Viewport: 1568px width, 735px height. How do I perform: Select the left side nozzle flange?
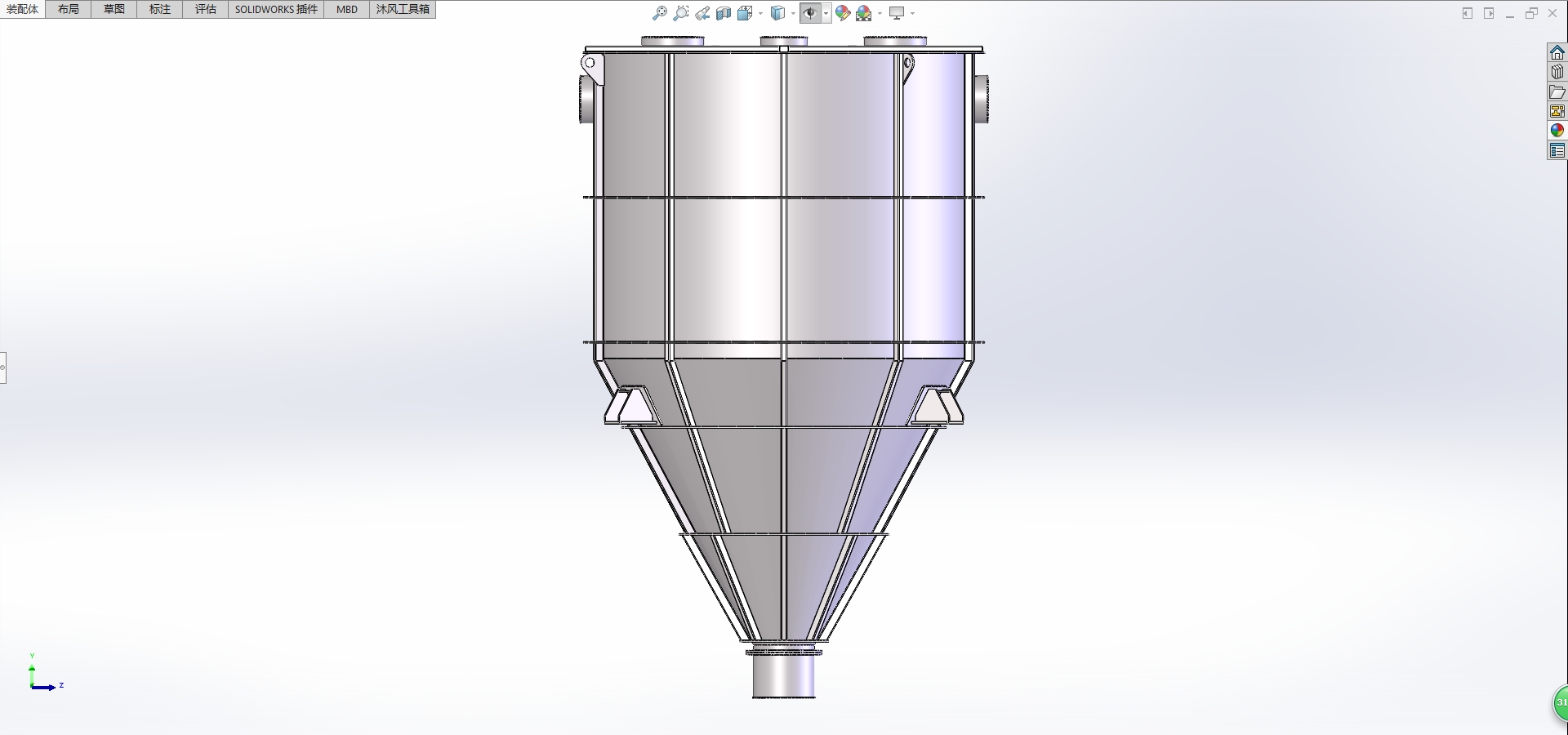coord(586,99)
